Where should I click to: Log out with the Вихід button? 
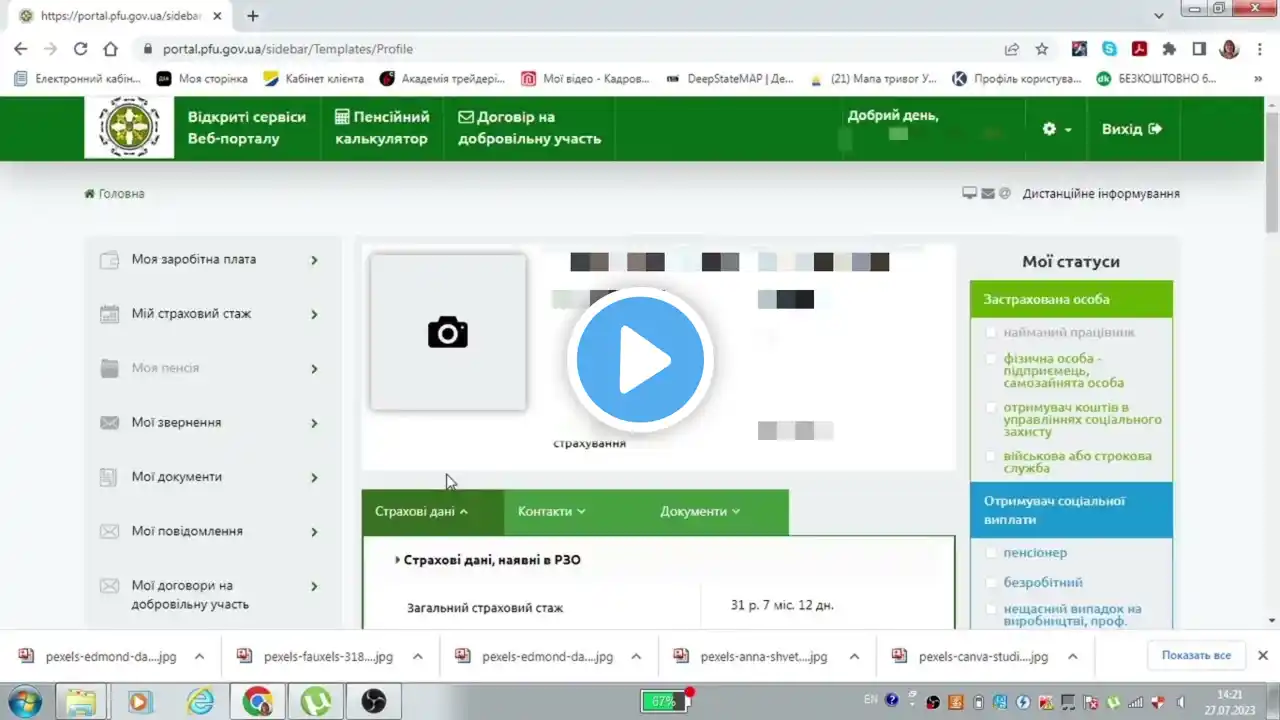[1132, 129]
